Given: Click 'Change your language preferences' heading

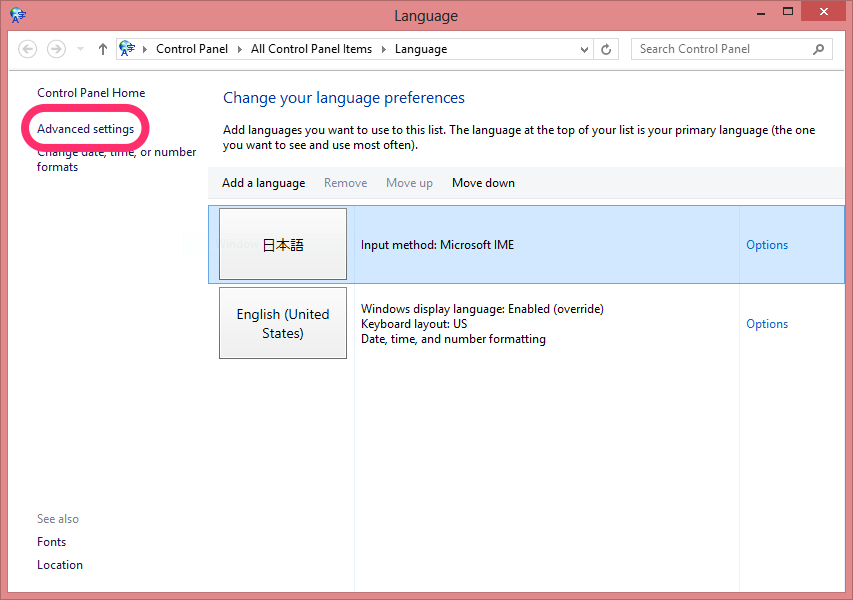Looking at the screenshot, I should pyautogui.click(x=344, y=98).
